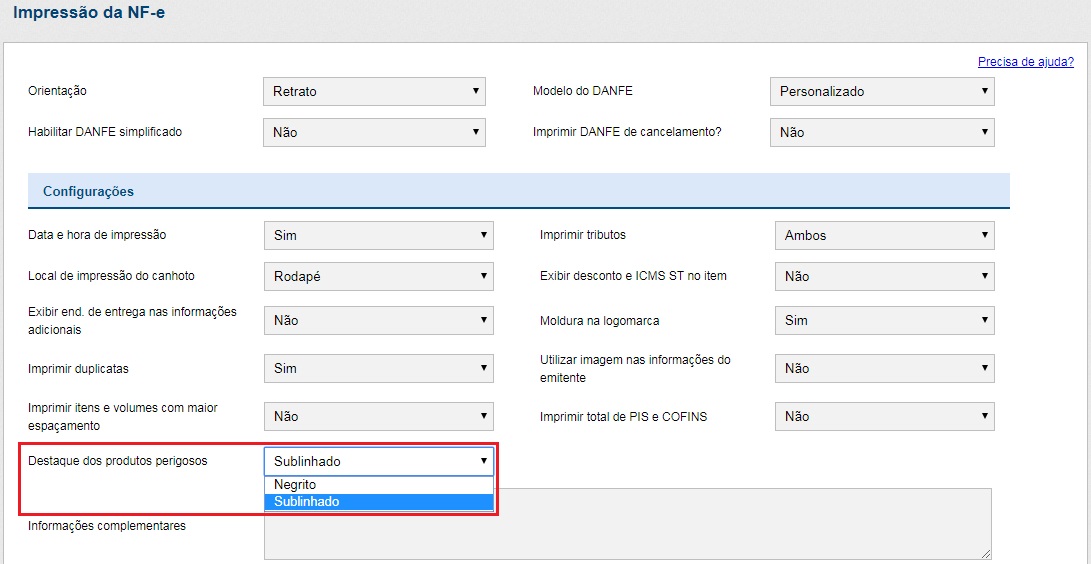Open Imprimir itens e volumes dropdown
Viewport: 1091px width, 564px height.
point(378,416)
